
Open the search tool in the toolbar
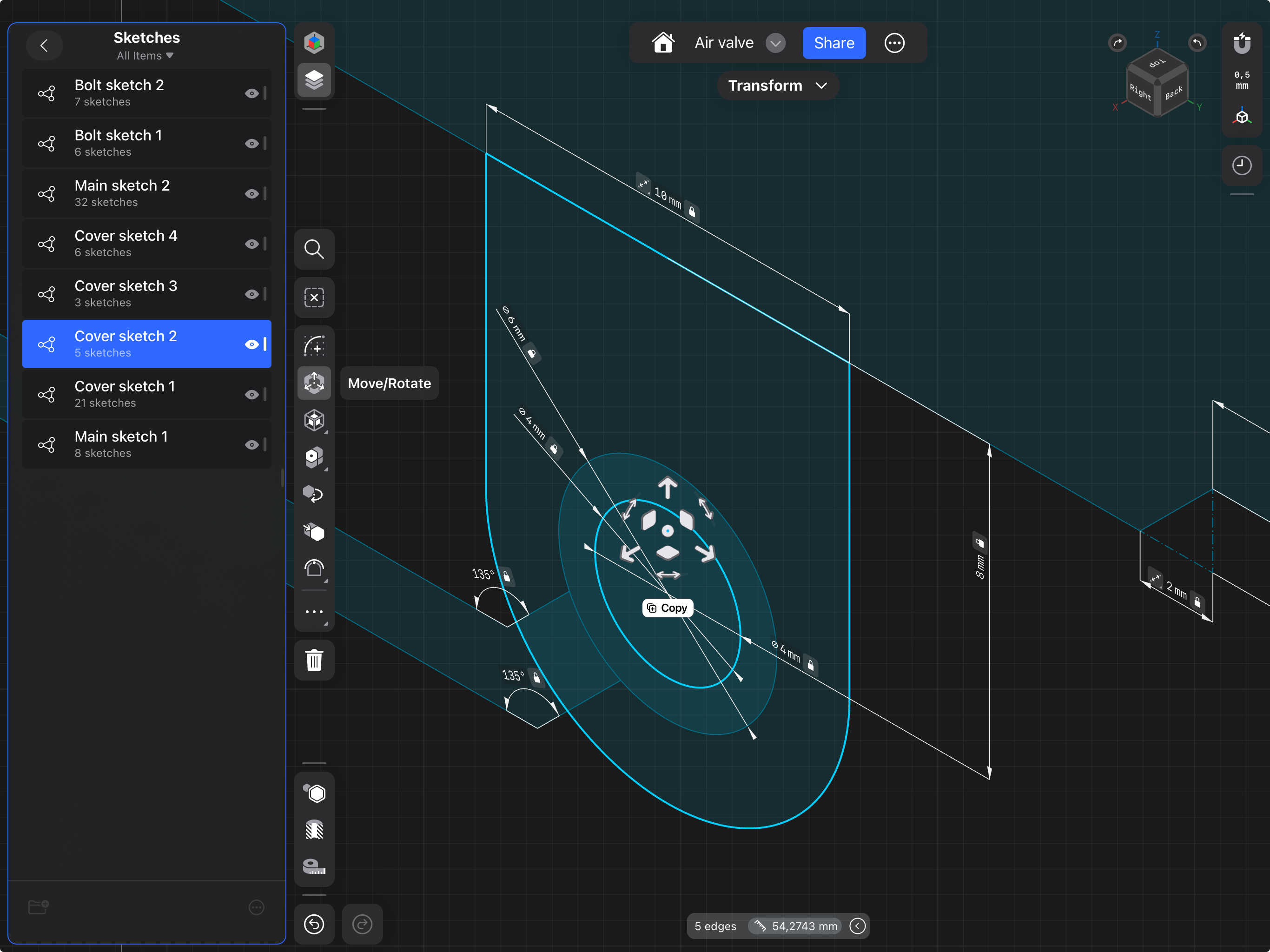(314, 249)
